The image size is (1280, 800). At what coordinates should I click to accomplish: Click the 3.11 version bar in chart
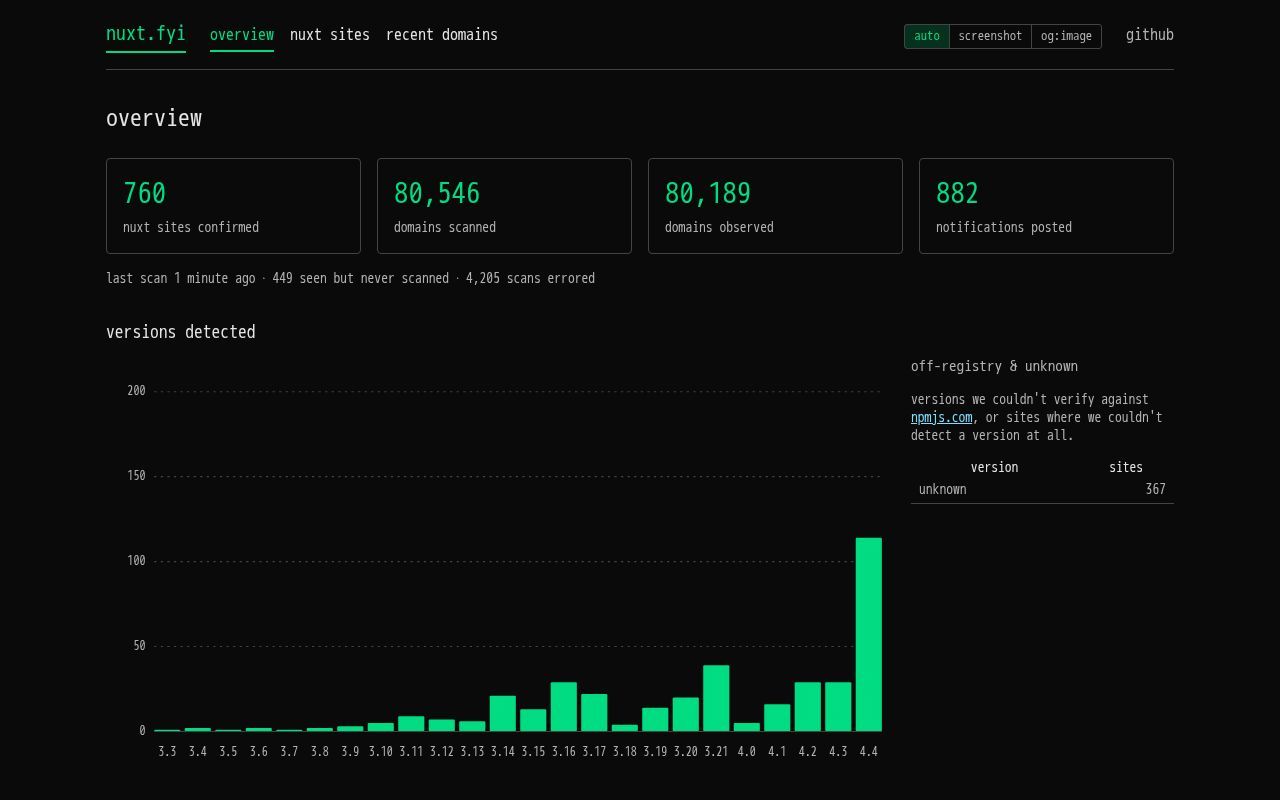click(411, 724)
